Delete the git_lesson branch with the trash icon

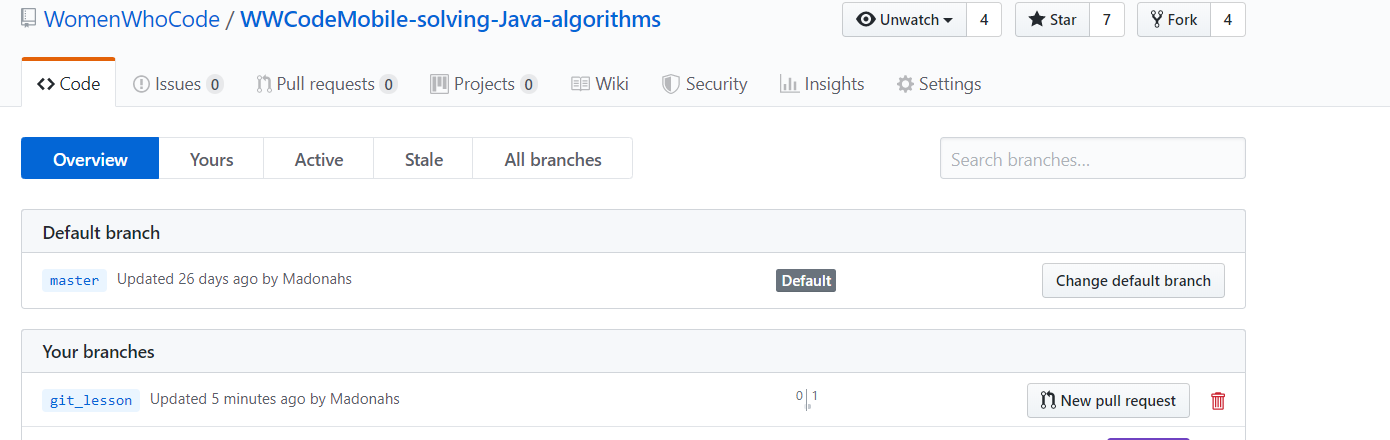[1218, 401]
